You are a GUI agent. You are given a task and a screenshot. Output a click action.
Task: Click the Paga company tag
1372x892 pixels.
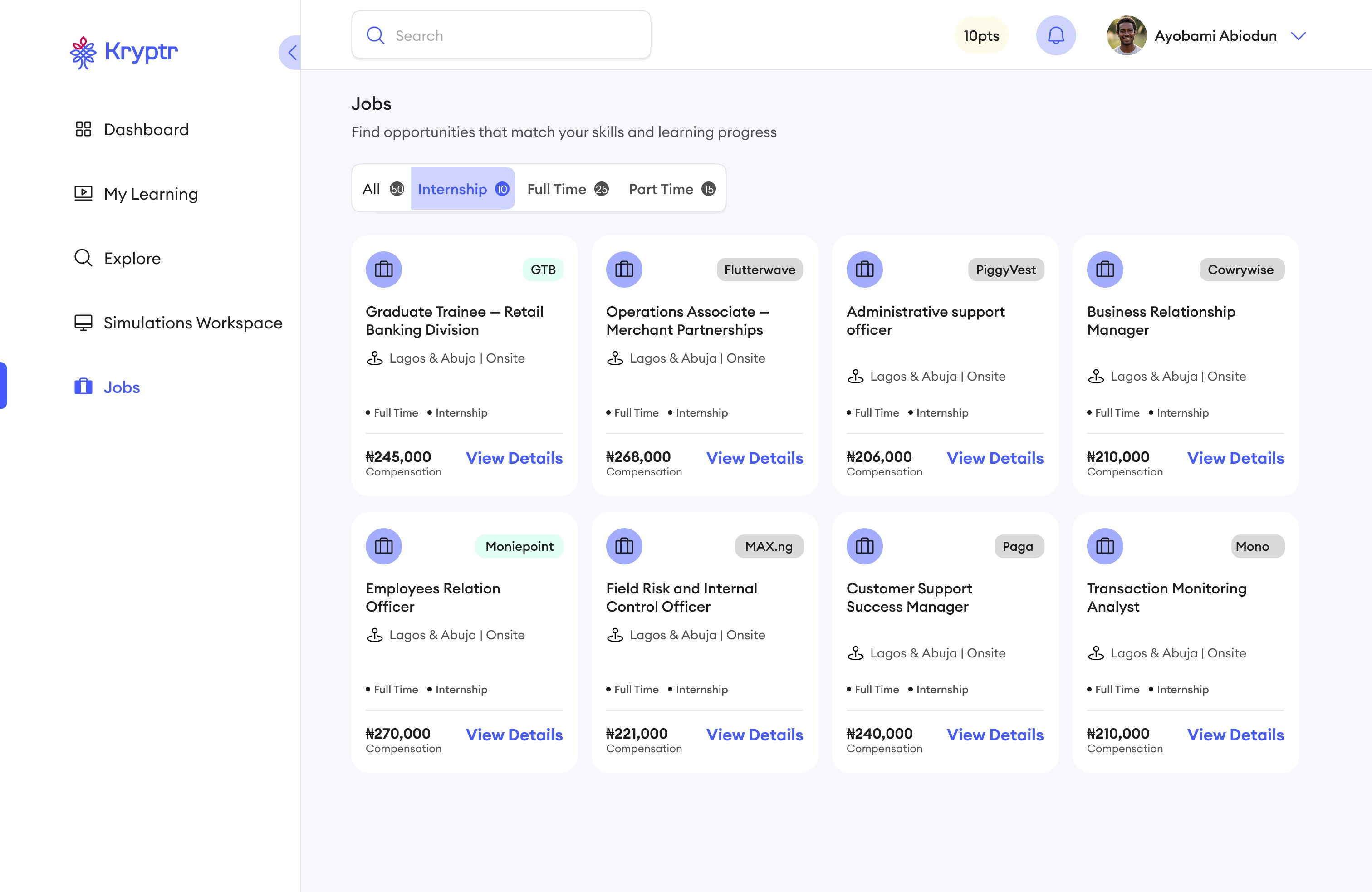pyautogui.click(x=1018, y=546)
